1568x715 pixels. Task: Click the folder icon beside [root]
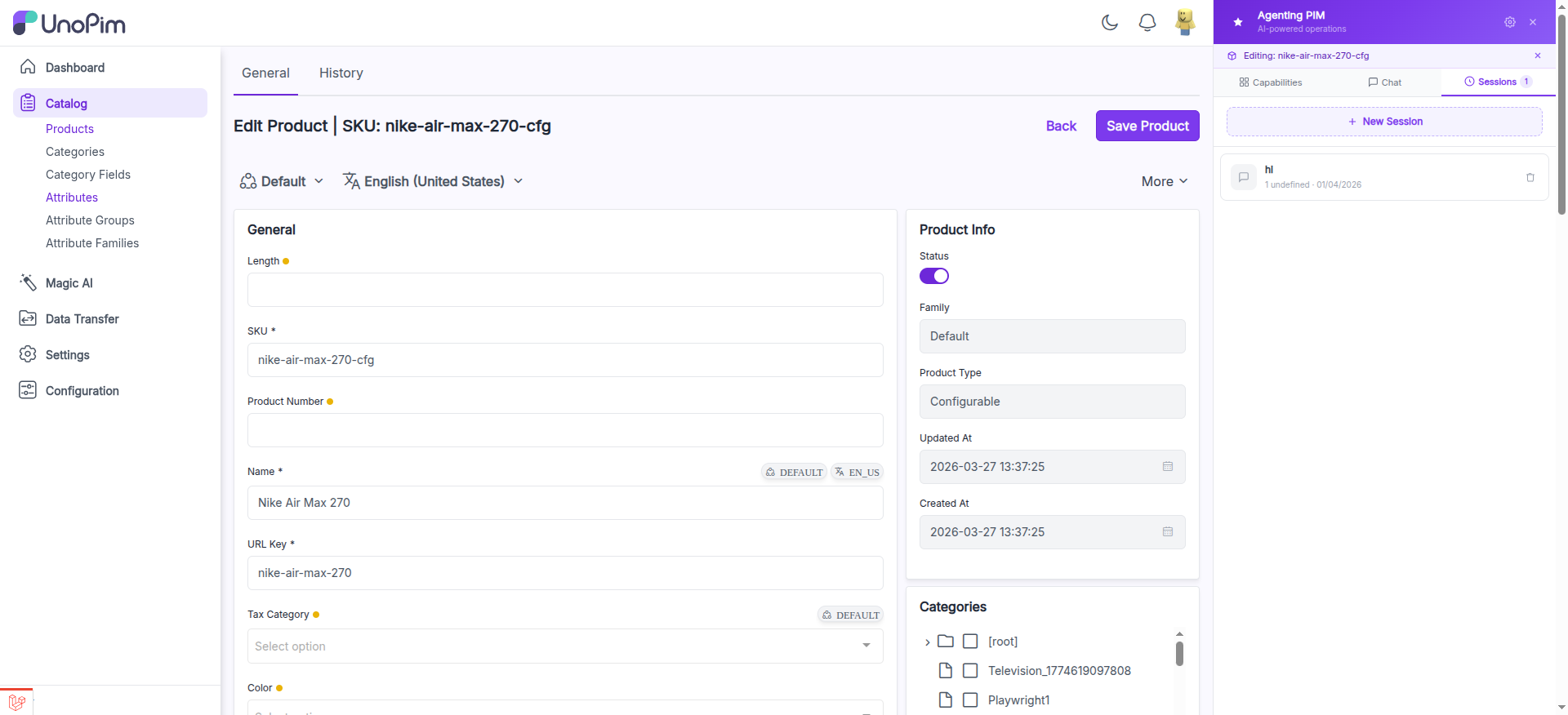pos(946,642)
